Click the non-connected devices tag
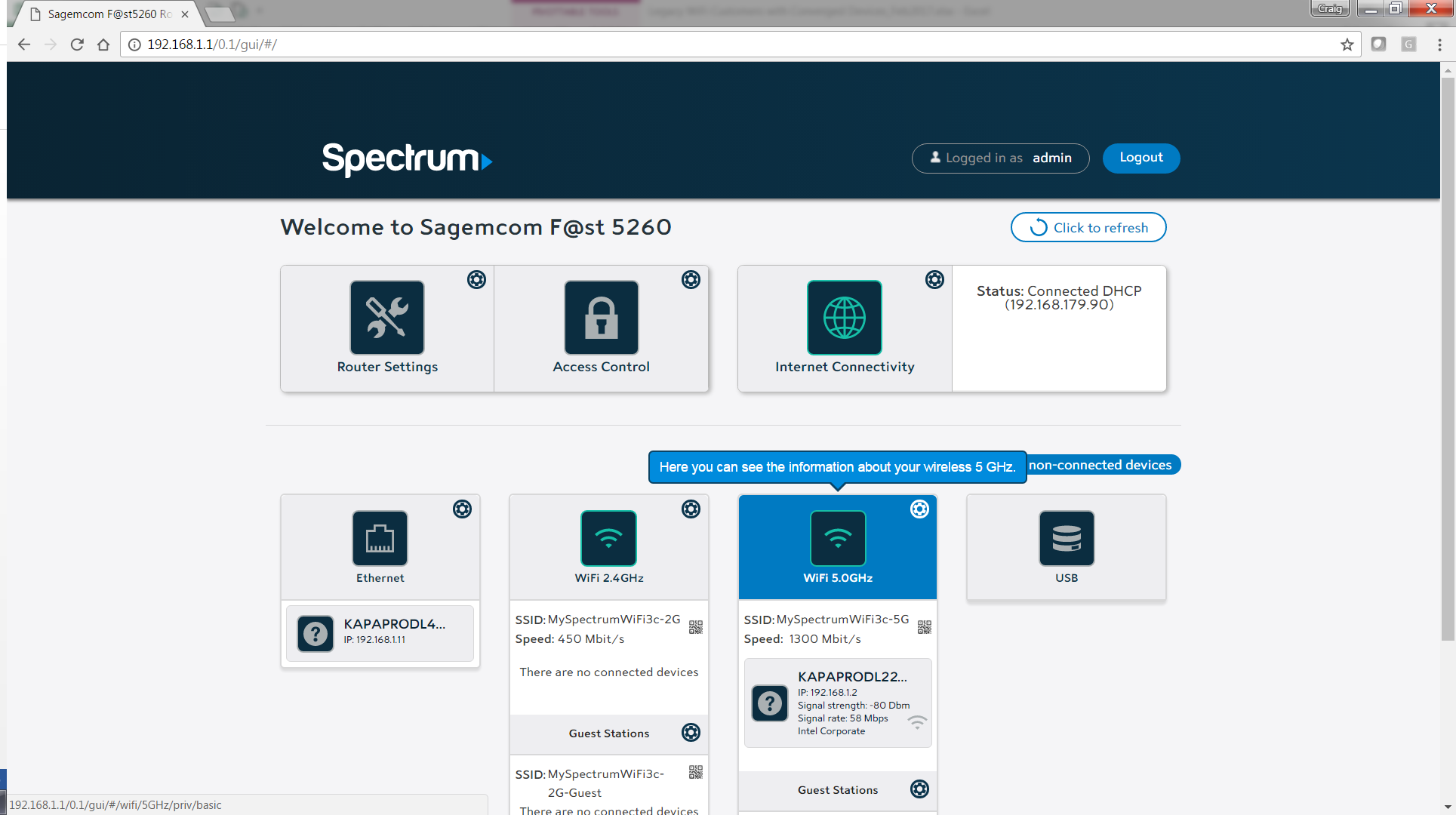 (1104, 465)
